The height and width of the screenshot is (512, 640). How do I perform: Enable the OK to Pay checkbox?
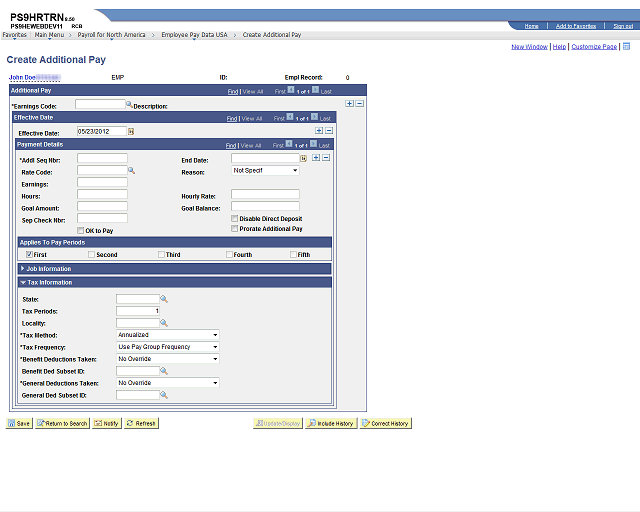(x=80, y=230)
